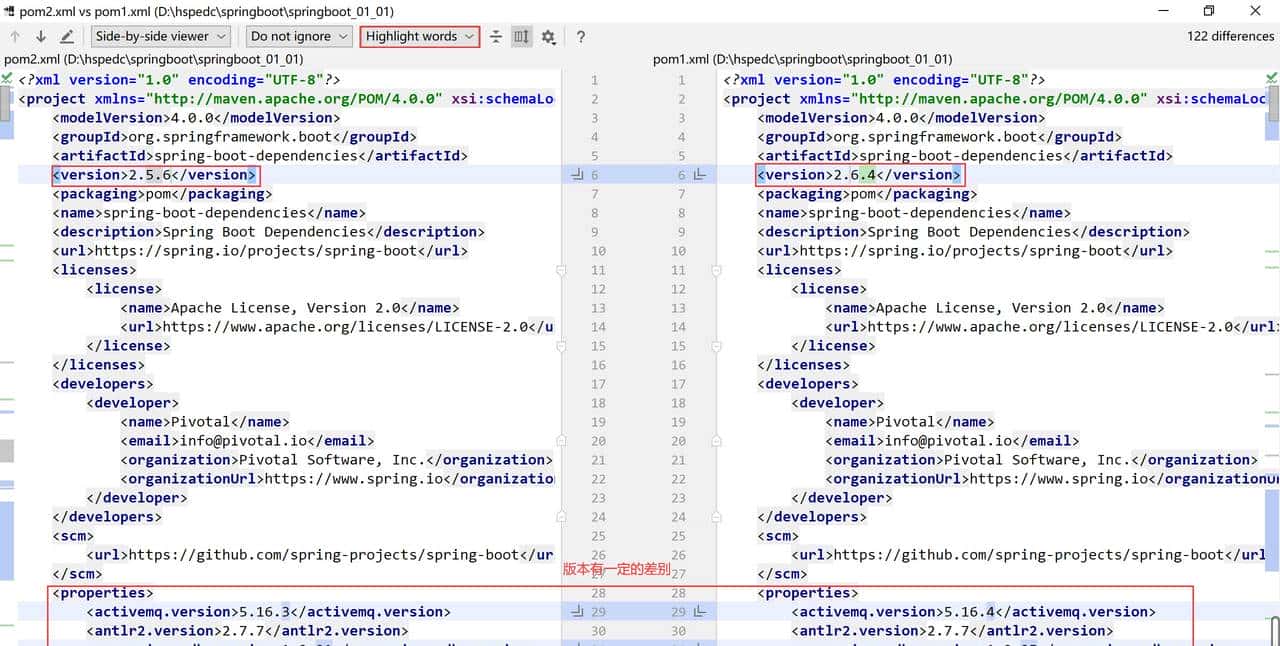Open the Do not ignore dropdown
The height and width of the screenshot is (646, 1280).
tap(299, 37)
